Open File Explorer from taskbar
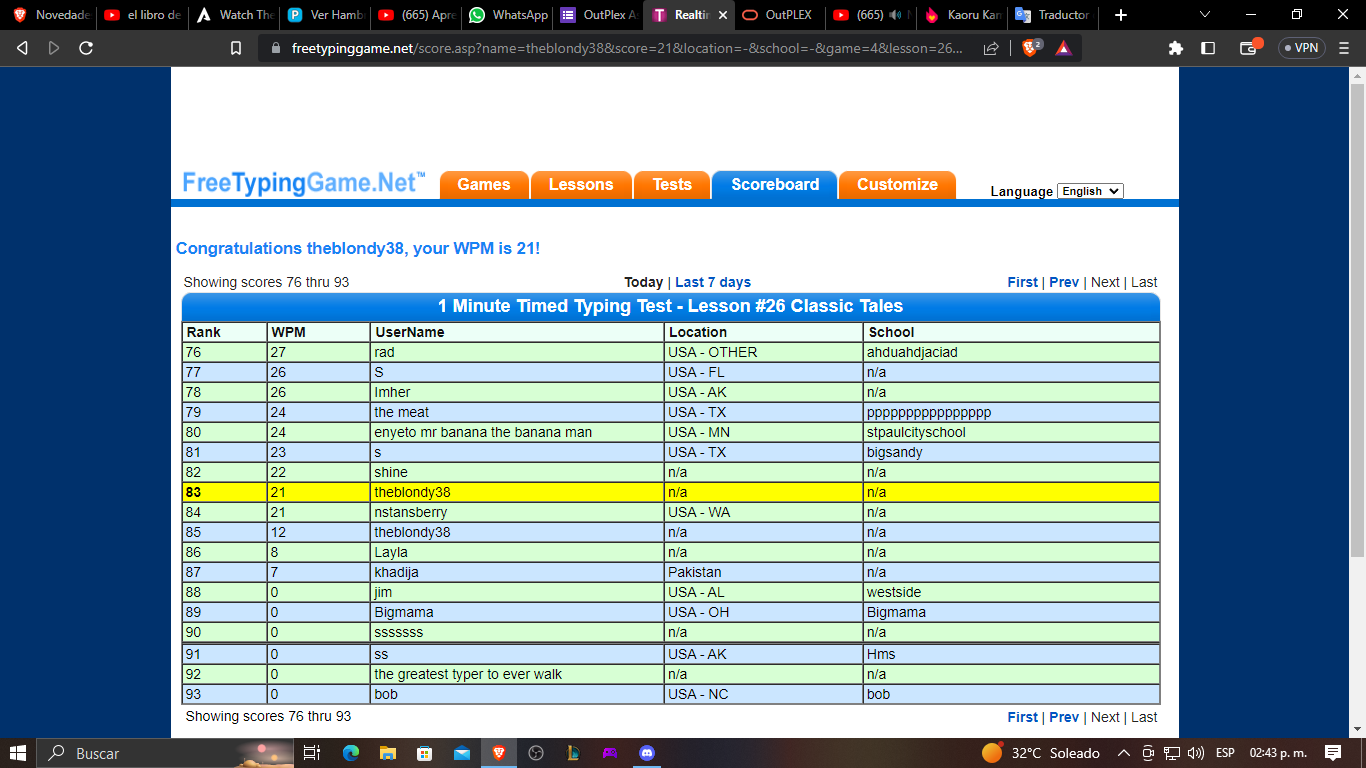This screenshot has width=1366, height=768. 387,753
